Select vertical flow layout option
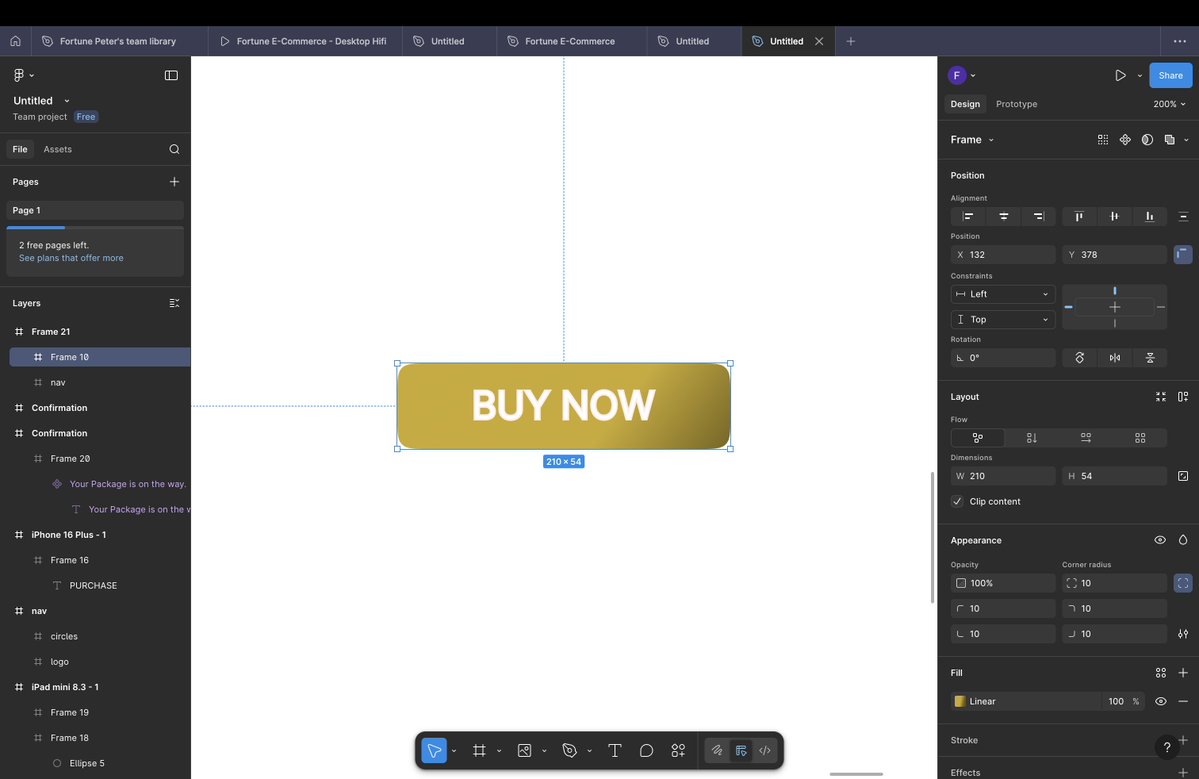1199x779 pixels. 1032,438
